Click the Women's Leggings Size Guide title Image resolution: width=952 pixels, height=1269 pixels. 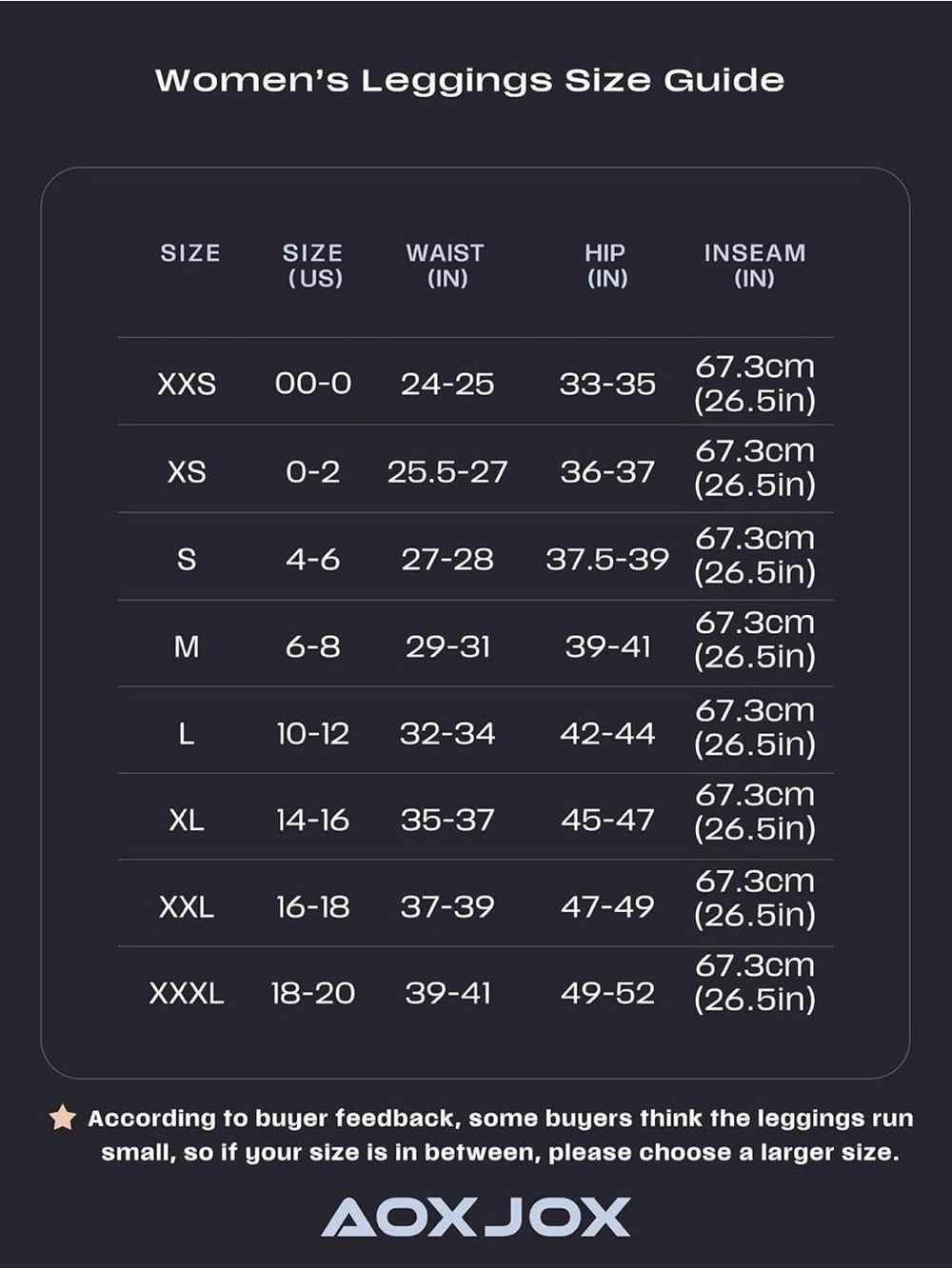point(470,80)
